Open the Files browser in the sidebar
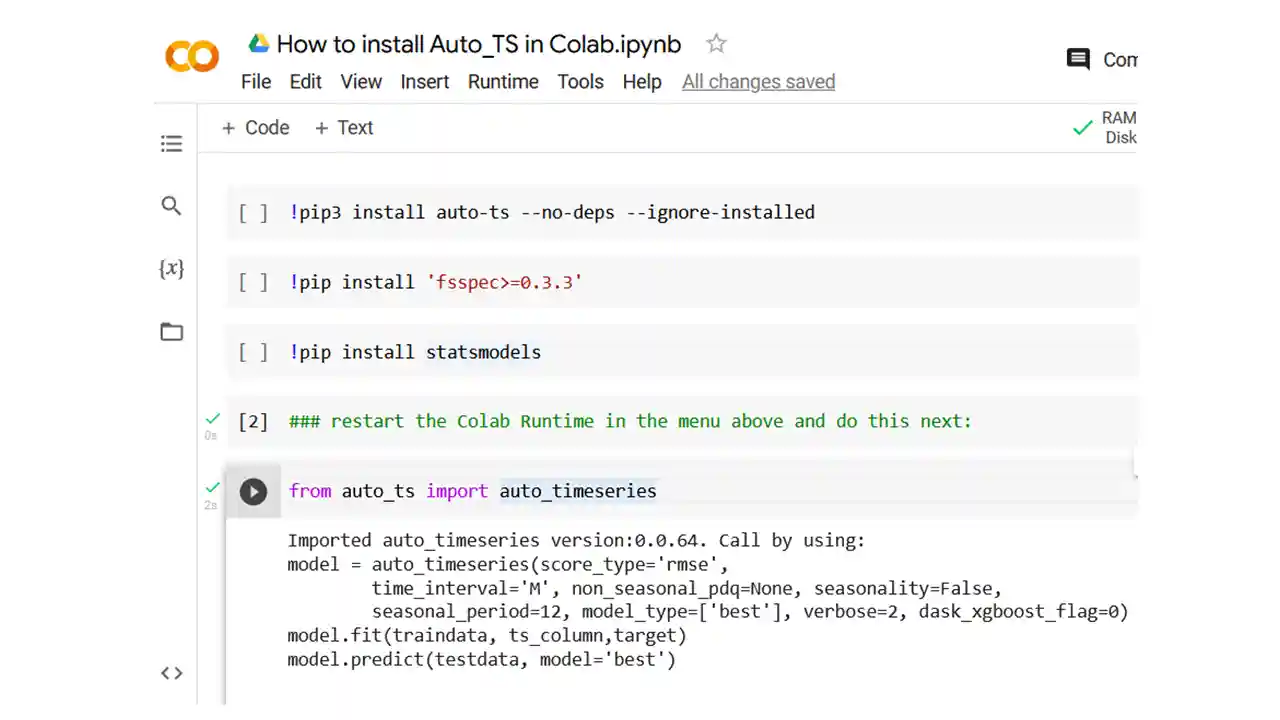 tap(171, 331)
